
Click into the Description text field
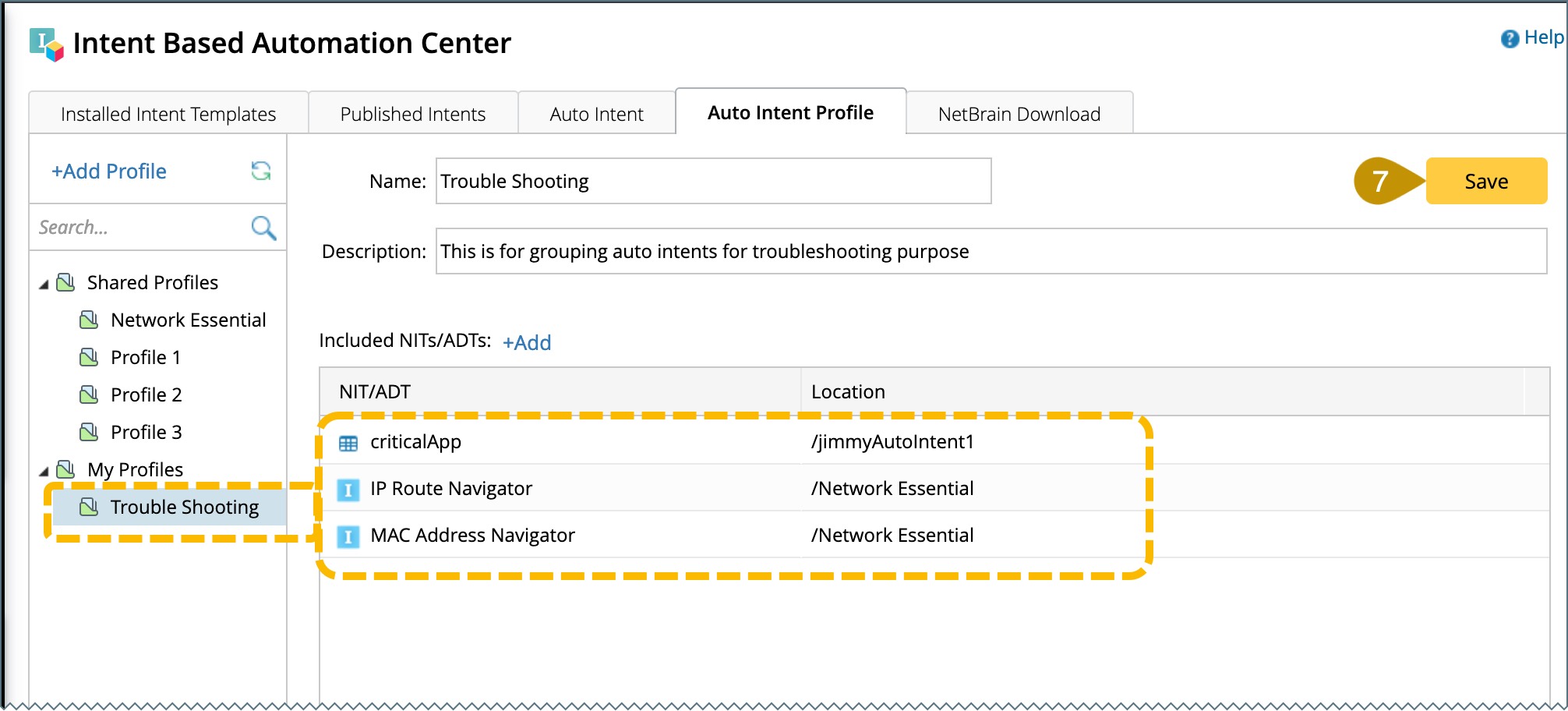tap(990, 251)
